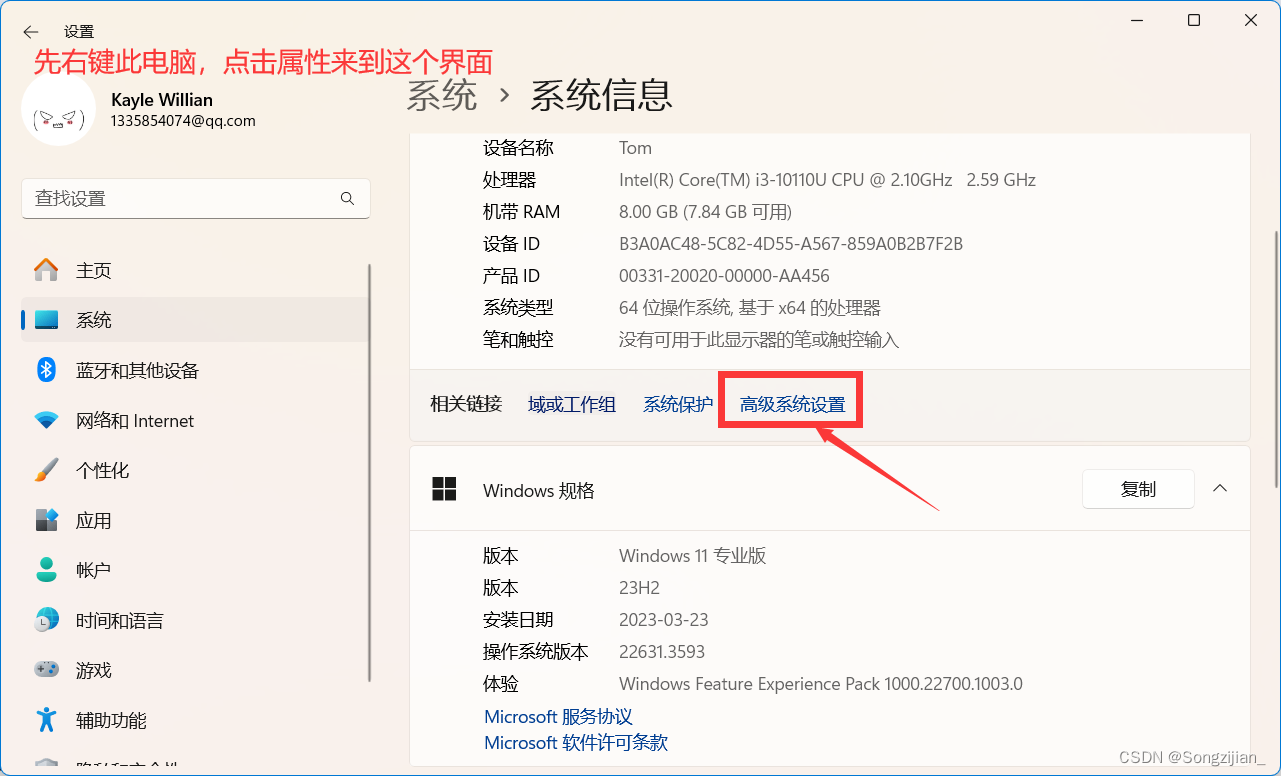Select the RAM value 8.00 GB

705,212
